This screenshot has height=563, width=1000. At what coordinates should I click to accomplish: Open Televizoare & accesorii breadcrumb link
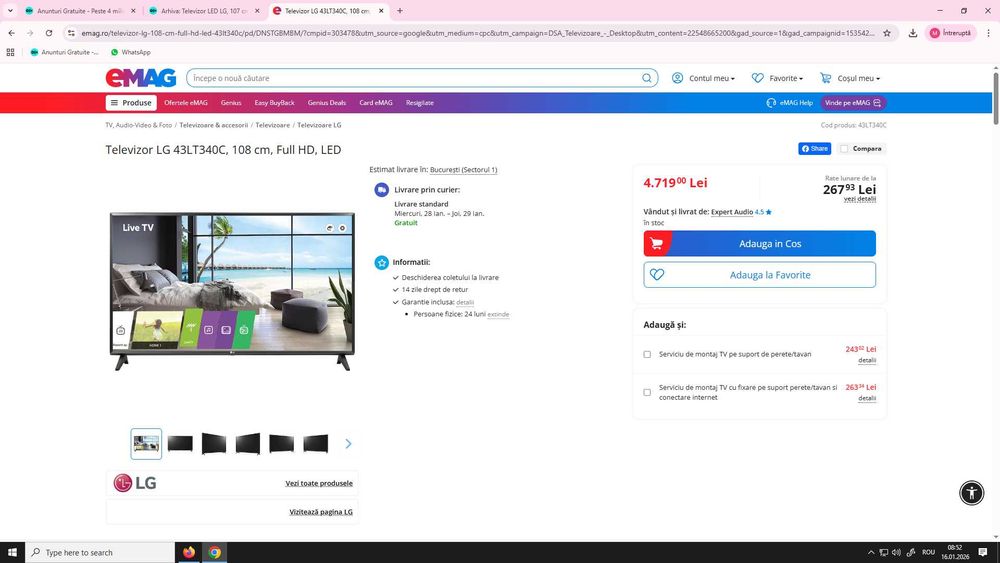click(x=214, y=125)
